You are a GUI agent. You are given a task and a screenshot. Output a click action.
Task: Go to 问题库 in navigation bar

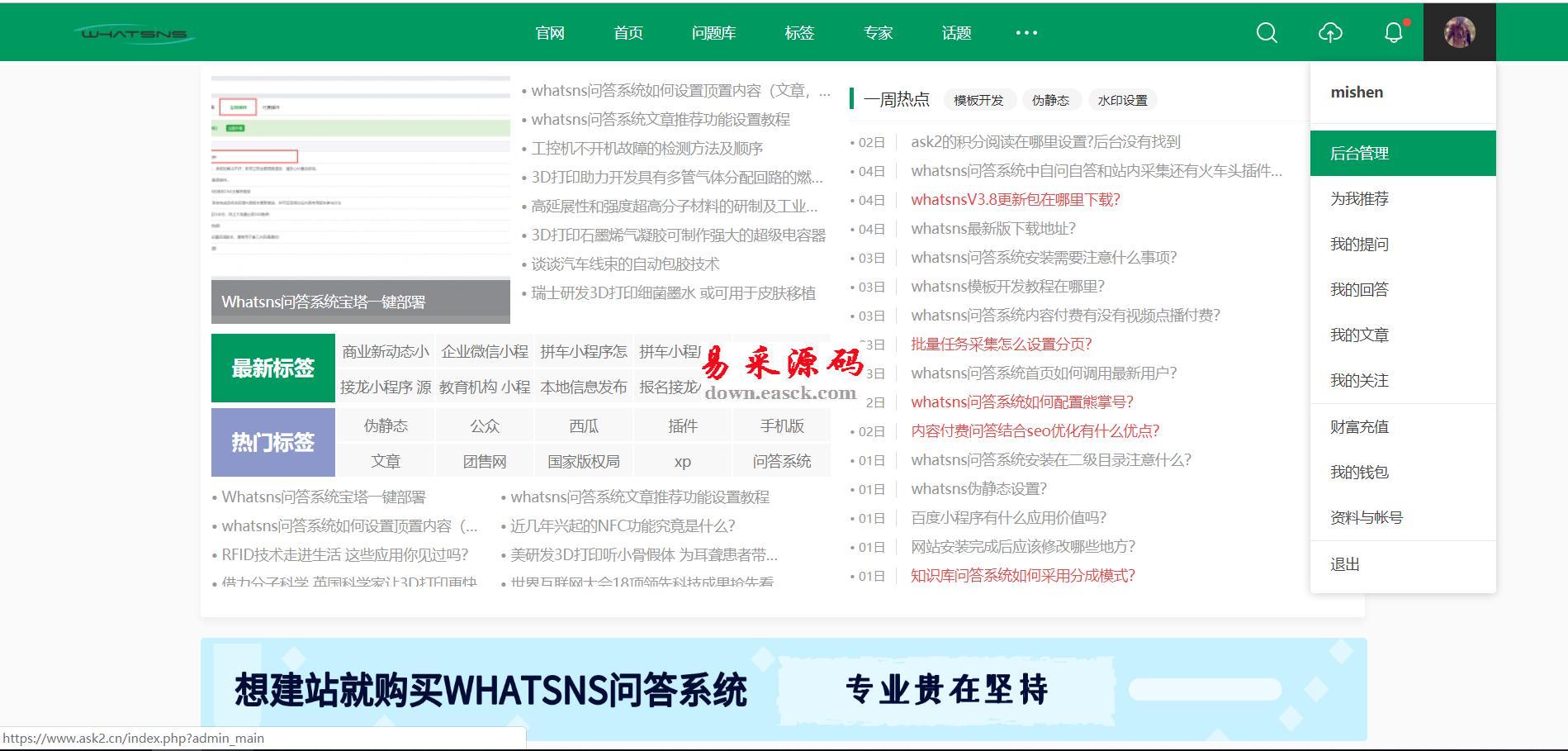[713, 33]
